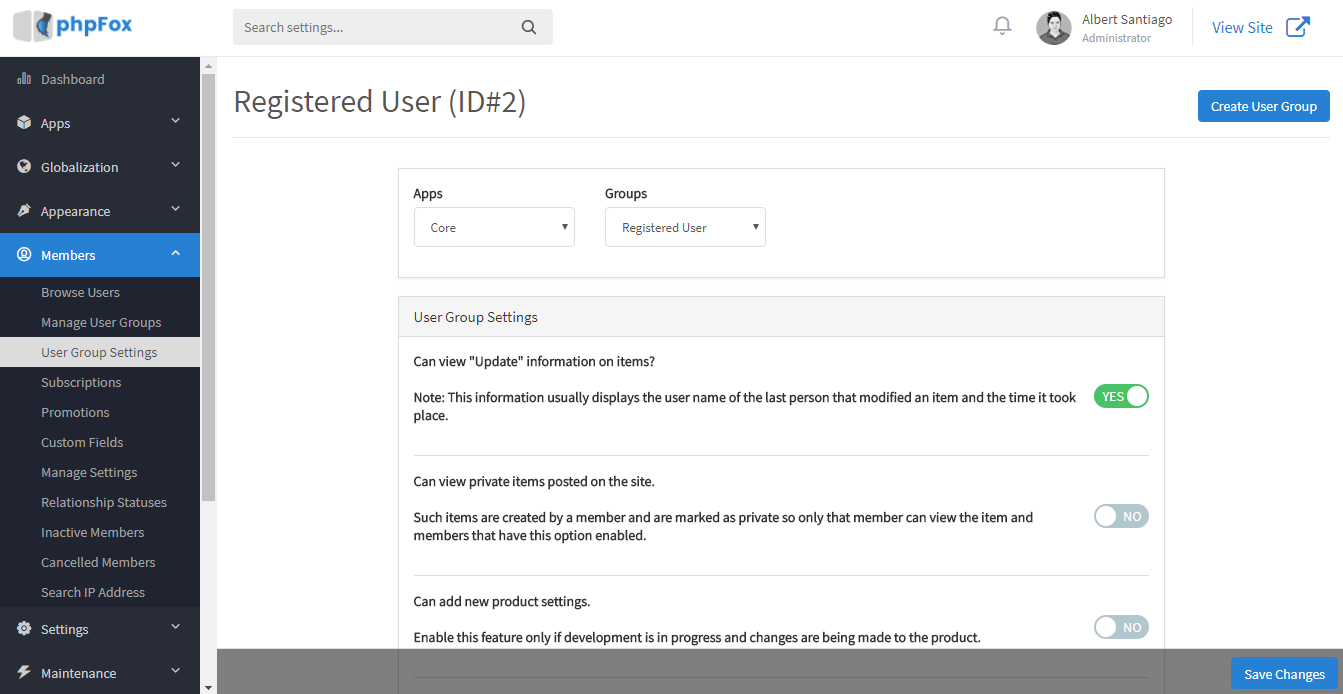Open the Groups dropdown showing Registered User
1343x694 pixels.
[685, 227]
